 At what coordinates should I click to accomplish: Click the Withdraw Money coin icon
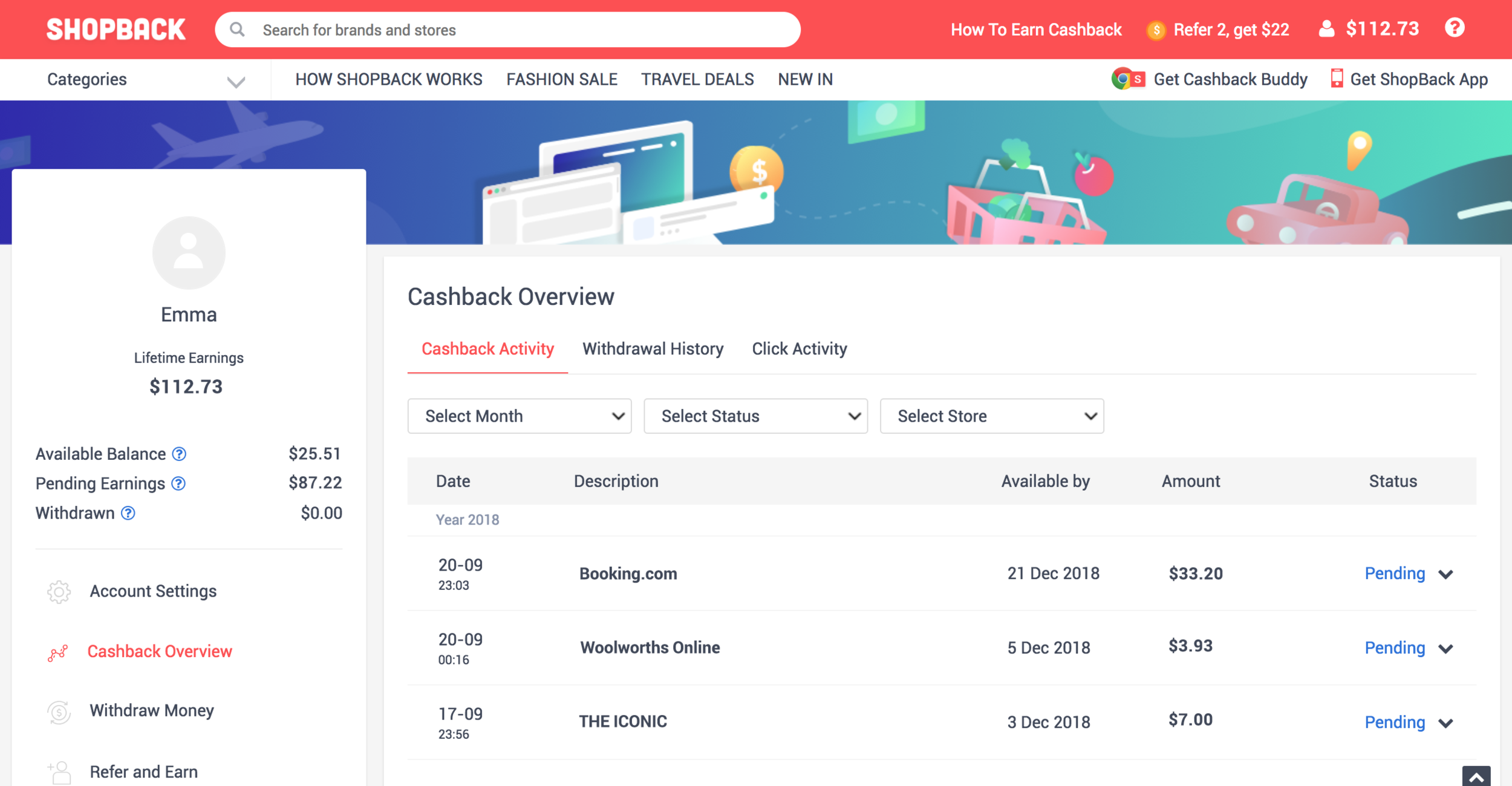(59, 712)
